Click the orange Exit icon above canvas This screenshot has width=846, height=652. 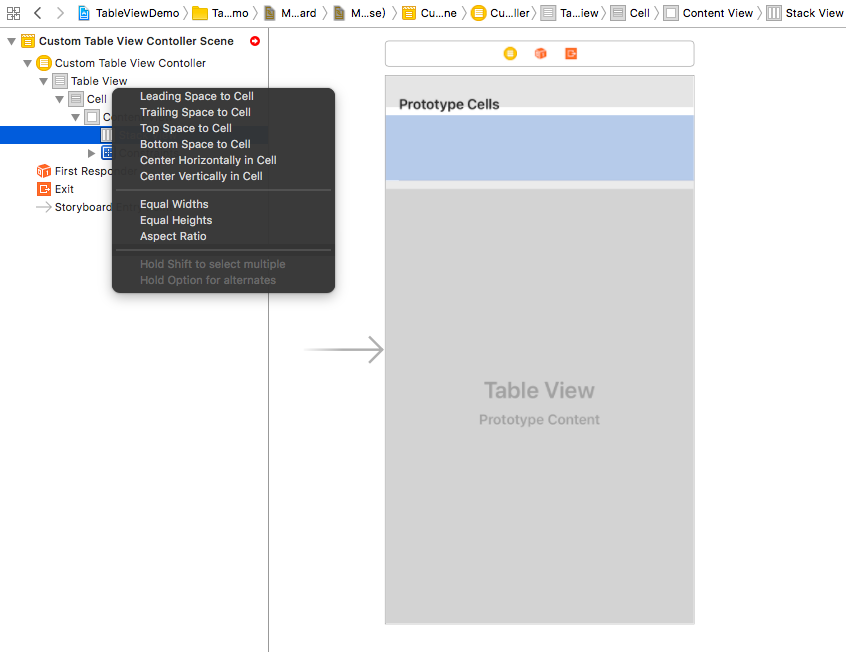(571, 53)
